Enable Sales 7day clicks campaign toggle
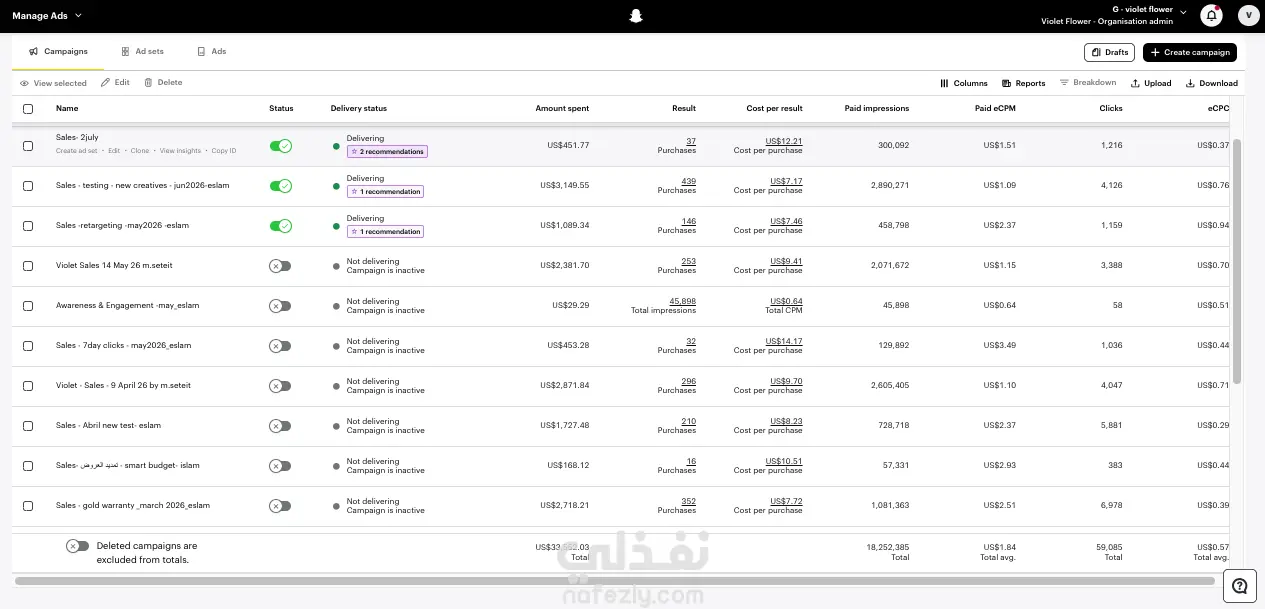Image resolution: width=1265 pixels, height=609 pixels. 280,346
